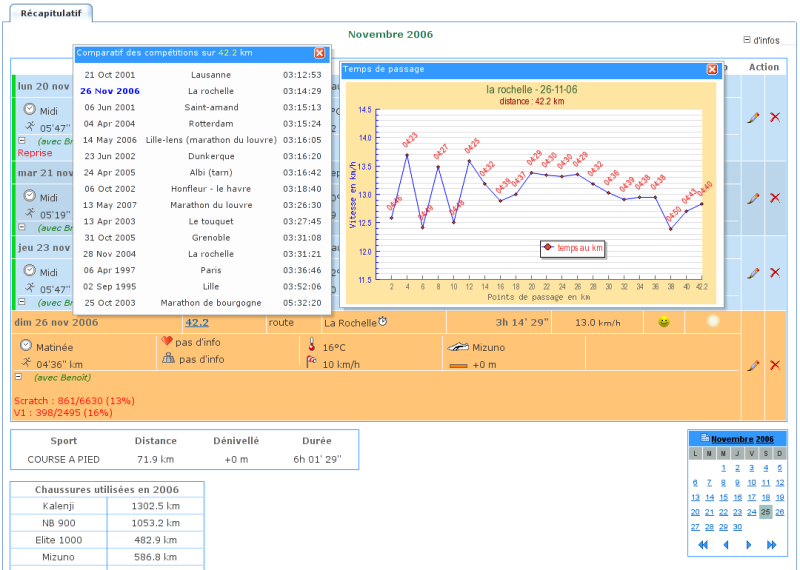
Task: Click the clock icon in lun 20 nov Midi row
Action: pos(30,109)
